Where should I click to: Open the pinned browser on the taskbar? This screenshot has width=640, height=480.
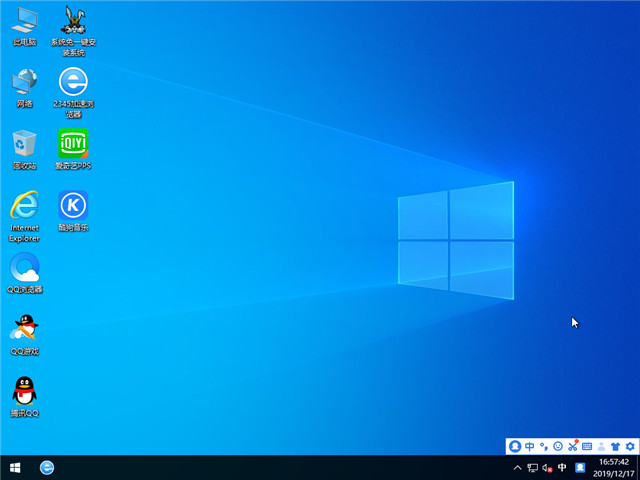(x=47, y=467)
